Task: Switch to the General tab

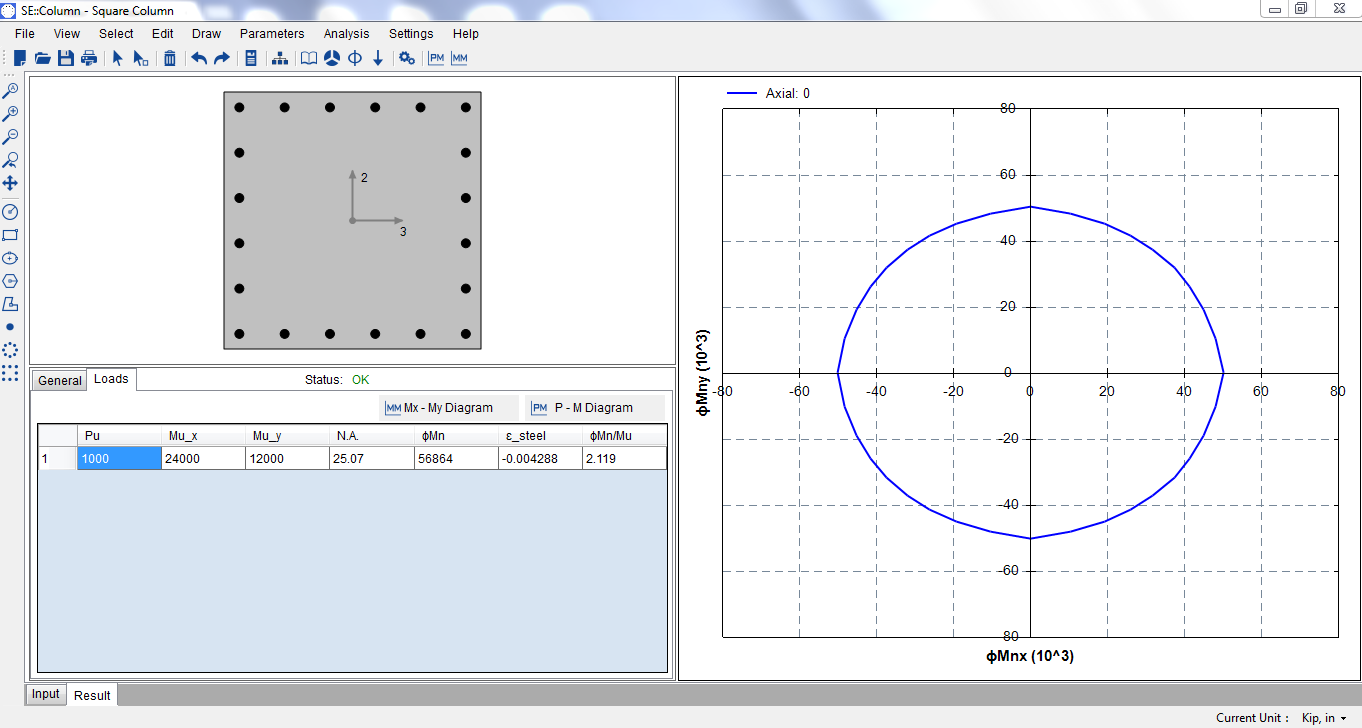Action: 60,381
